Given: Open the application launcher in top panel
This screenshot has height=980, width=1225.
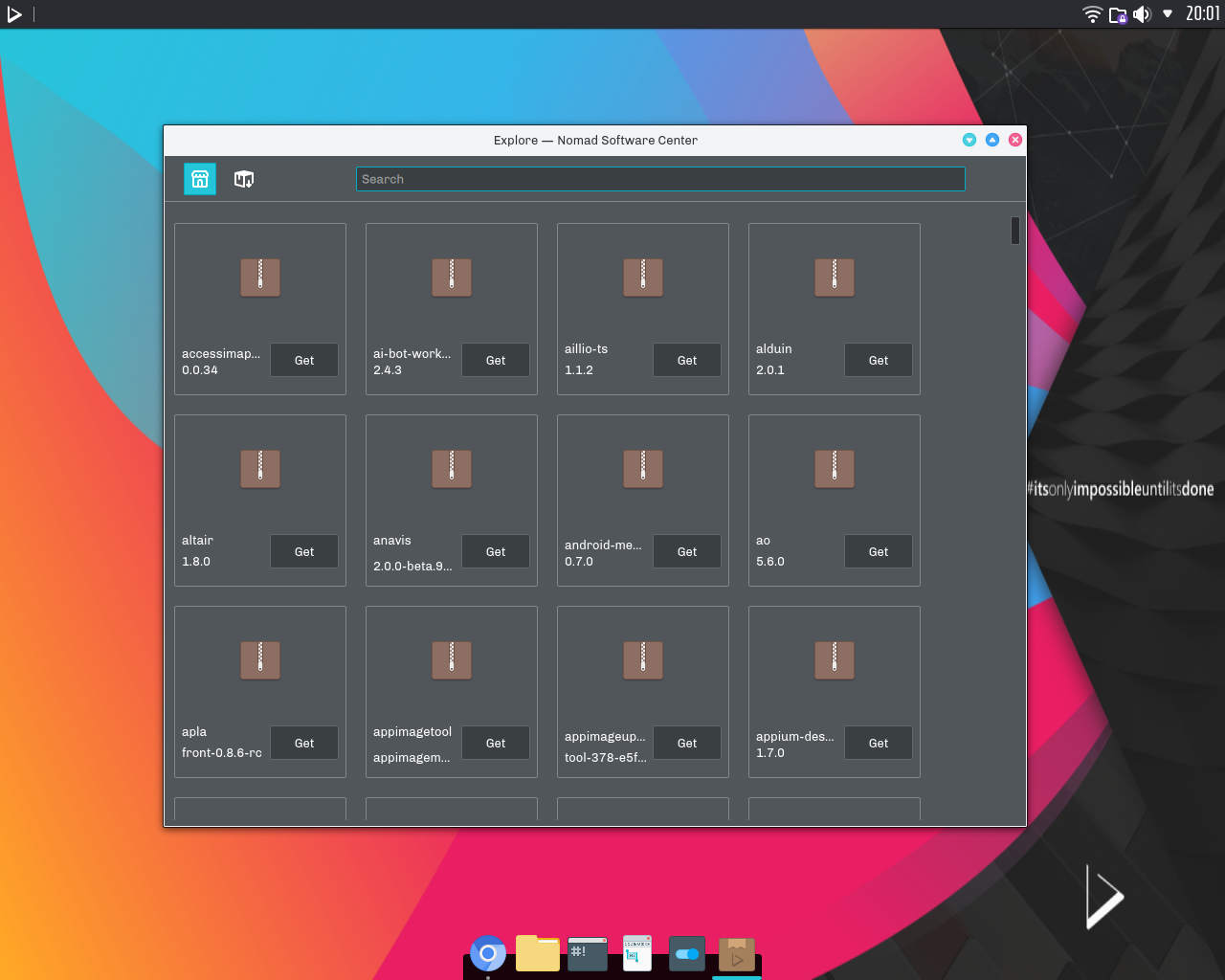Looking at the screenshot, I should coord(14,14).
